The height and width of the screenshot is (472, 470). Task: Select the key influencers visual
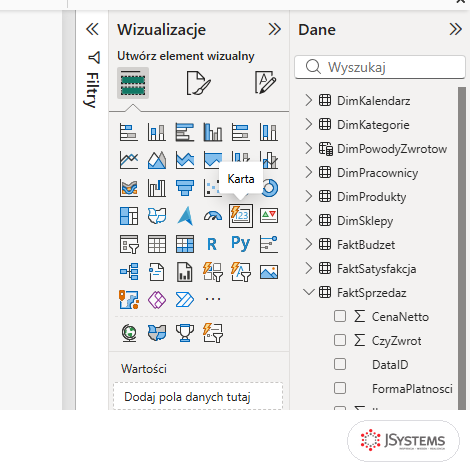(269, 244)
